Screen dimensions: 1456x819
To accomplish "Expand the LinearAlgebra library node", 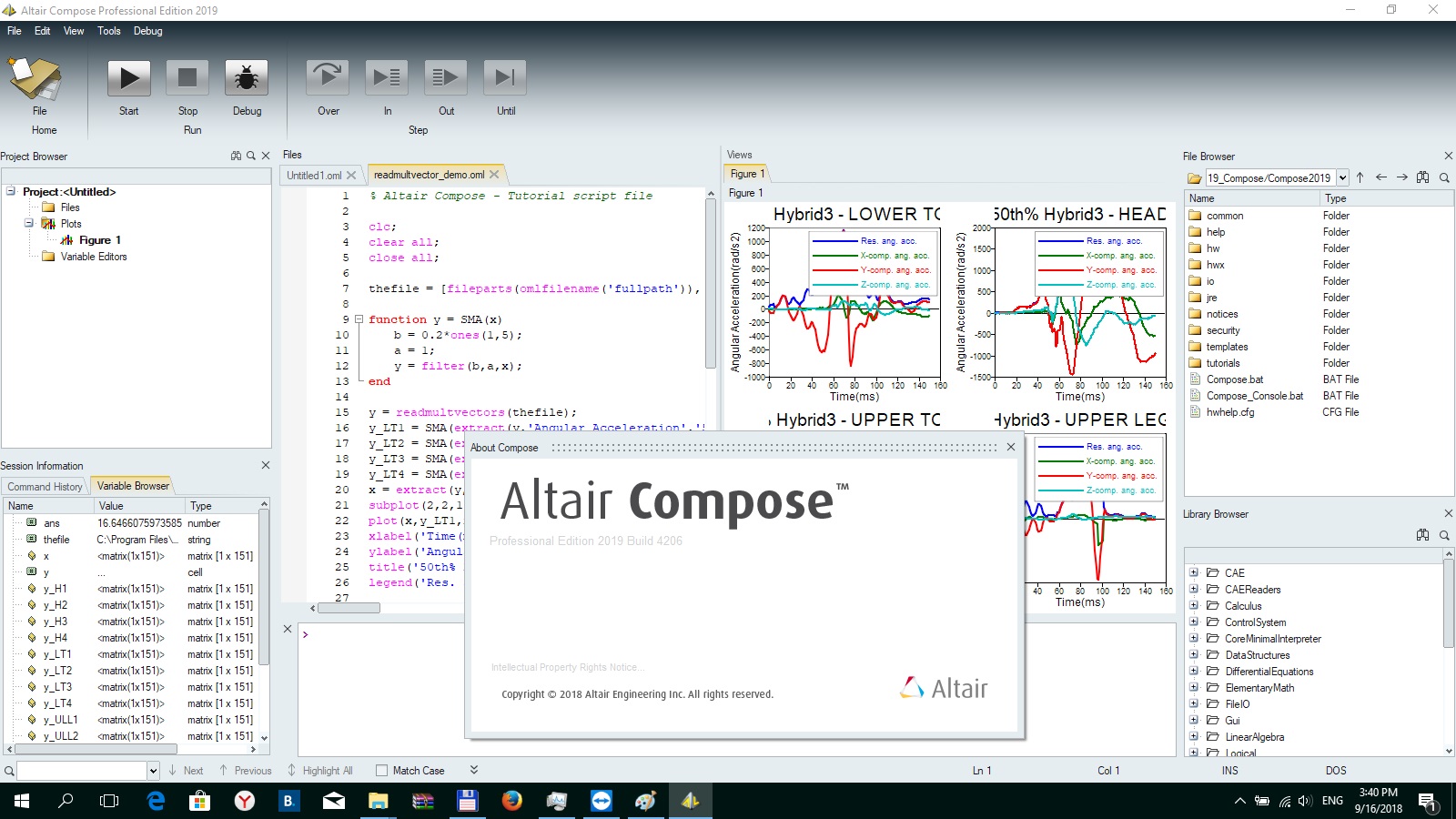I will pos(1194,736).
